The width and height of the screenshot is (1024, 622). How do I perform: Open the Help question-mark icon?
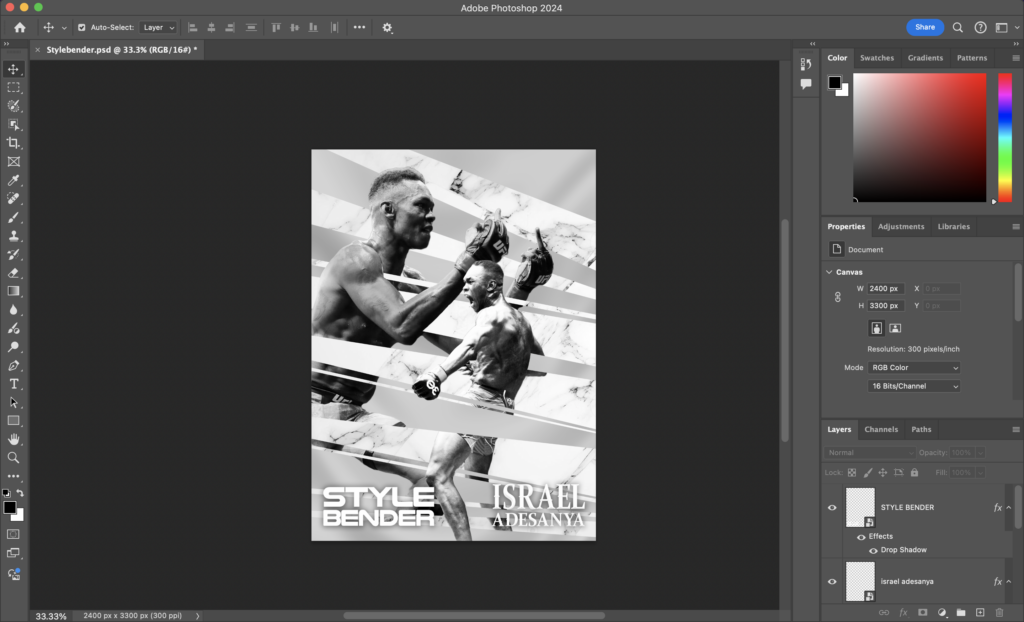tap(980, 27)
